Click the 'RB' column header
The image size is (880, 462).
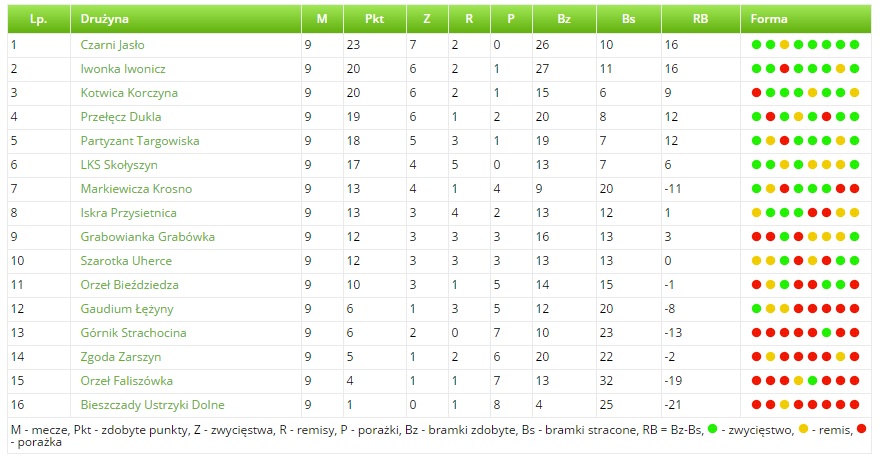click(x=700, y=19)
